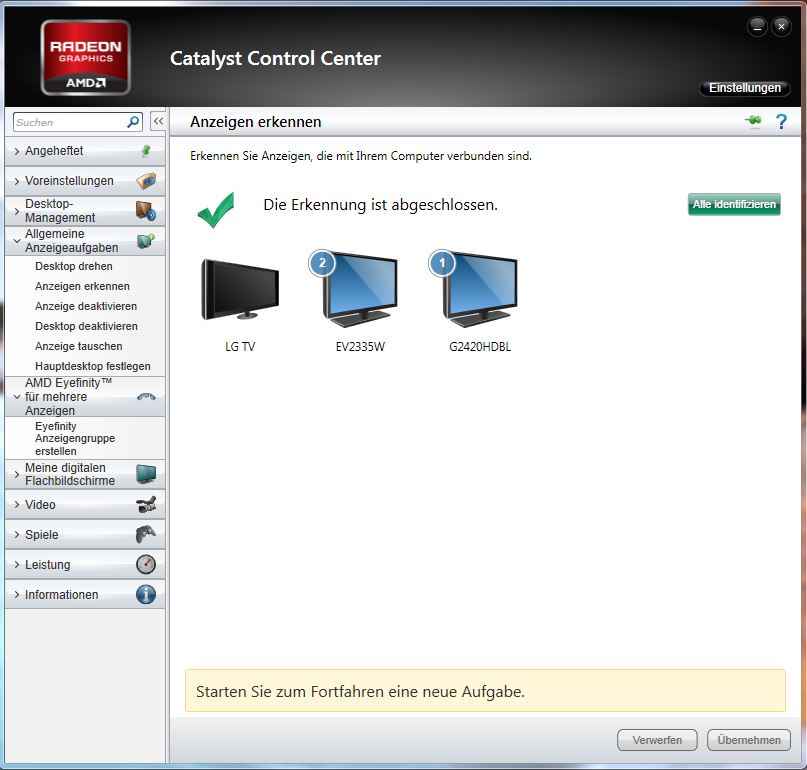Open Desktop drehen
The image size is (807, 770).
(x=74, y=266)
